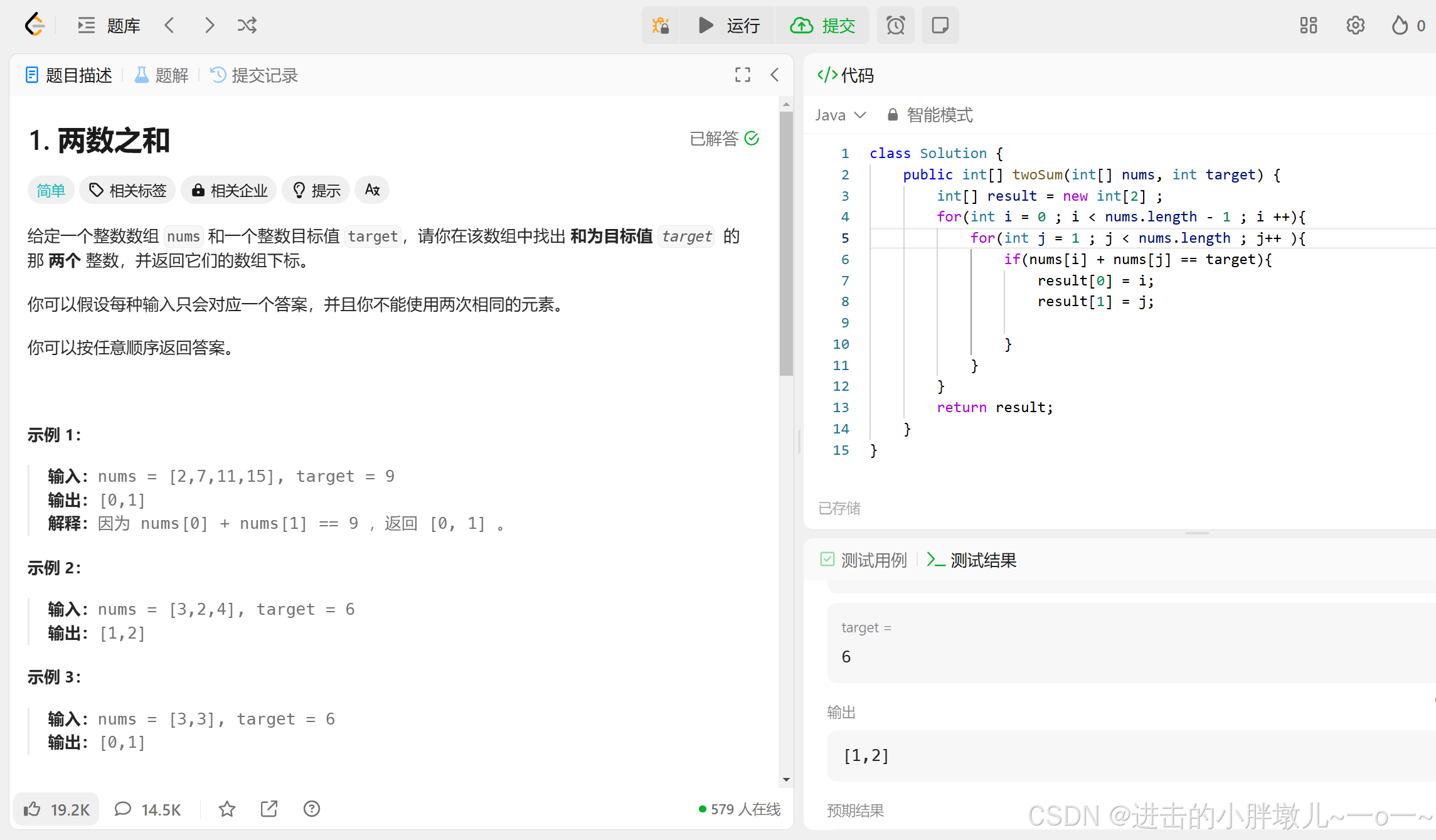1436x840 pixels.
Task: Favorite the problem with the star icon
Action: pyautogui.click(x=227, y=809)
